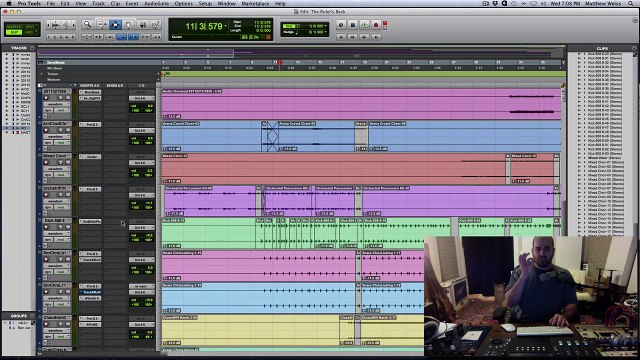Click the red playhead marker in ruler
Image resolution: width=640 pixels, height=360 pixels.
pyautogui.click(x=280, y=62)
